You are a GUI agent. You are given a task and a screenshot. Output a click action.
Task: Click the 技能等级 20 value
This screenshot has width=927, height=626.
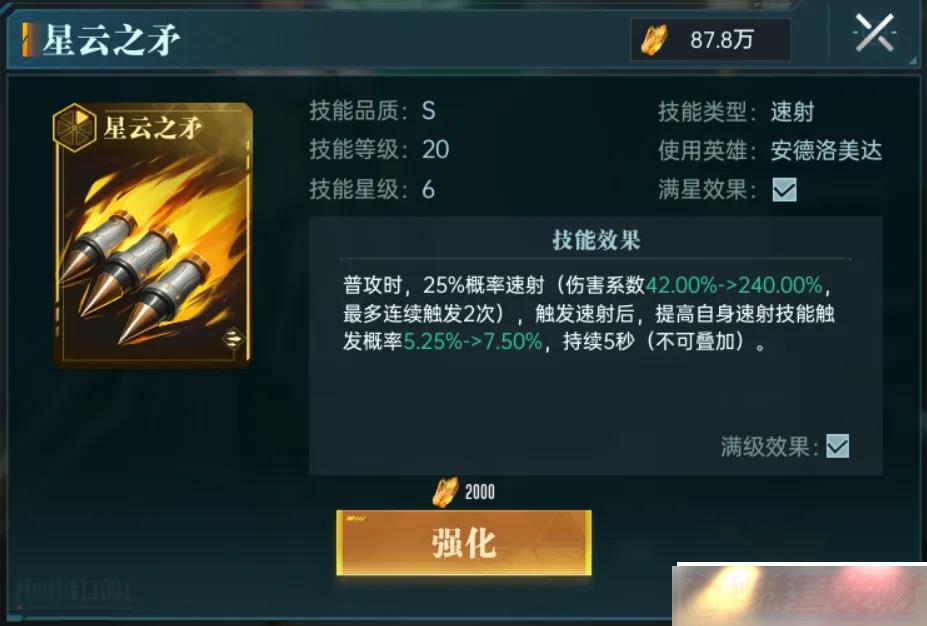click(436, 150)
